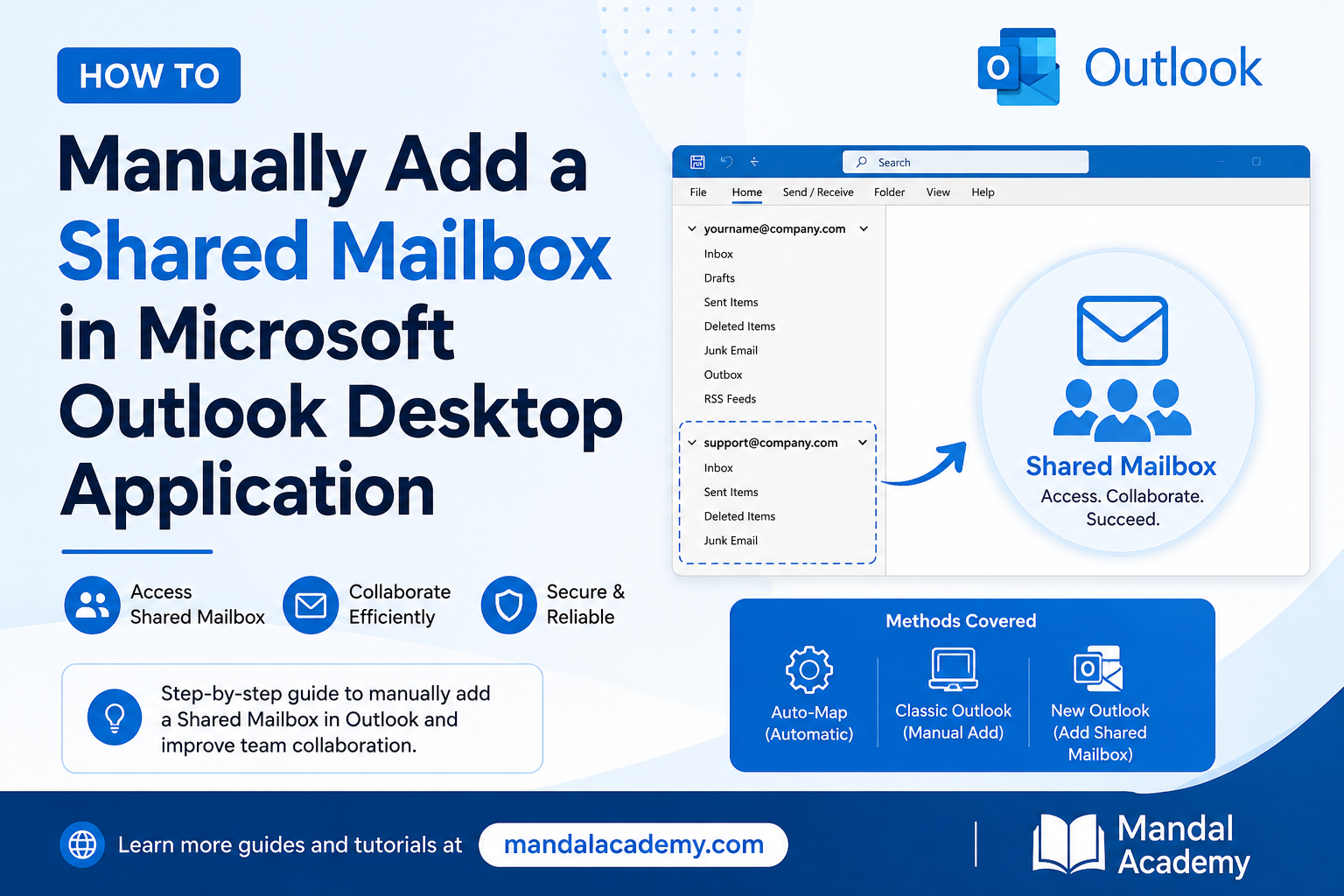
Task: Click the Classic Outlook (Manual Add) label
Action: [x=953, y=722]
